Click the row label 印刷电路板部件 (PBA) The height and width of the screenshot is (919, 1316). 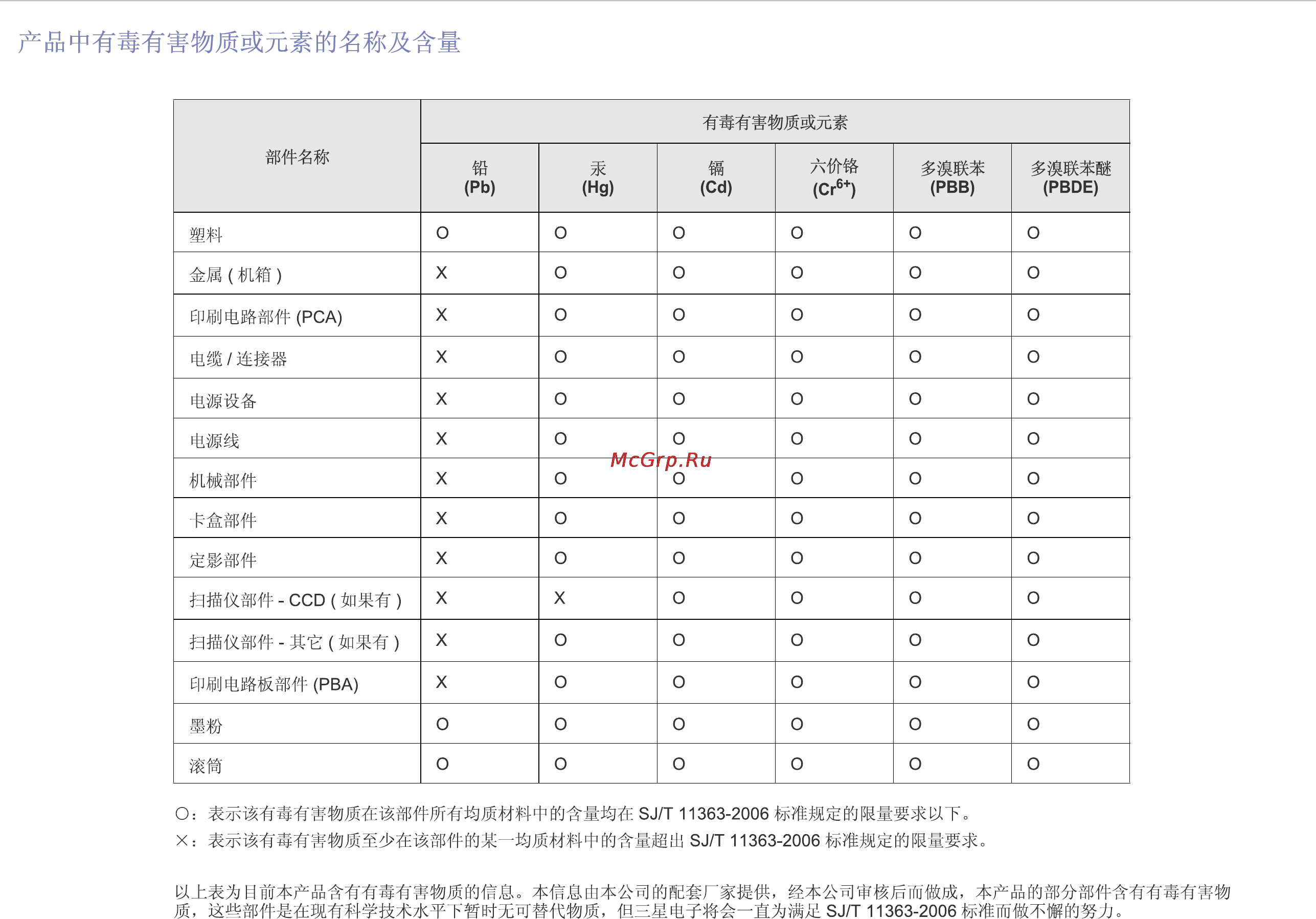[x=274, y=684]
